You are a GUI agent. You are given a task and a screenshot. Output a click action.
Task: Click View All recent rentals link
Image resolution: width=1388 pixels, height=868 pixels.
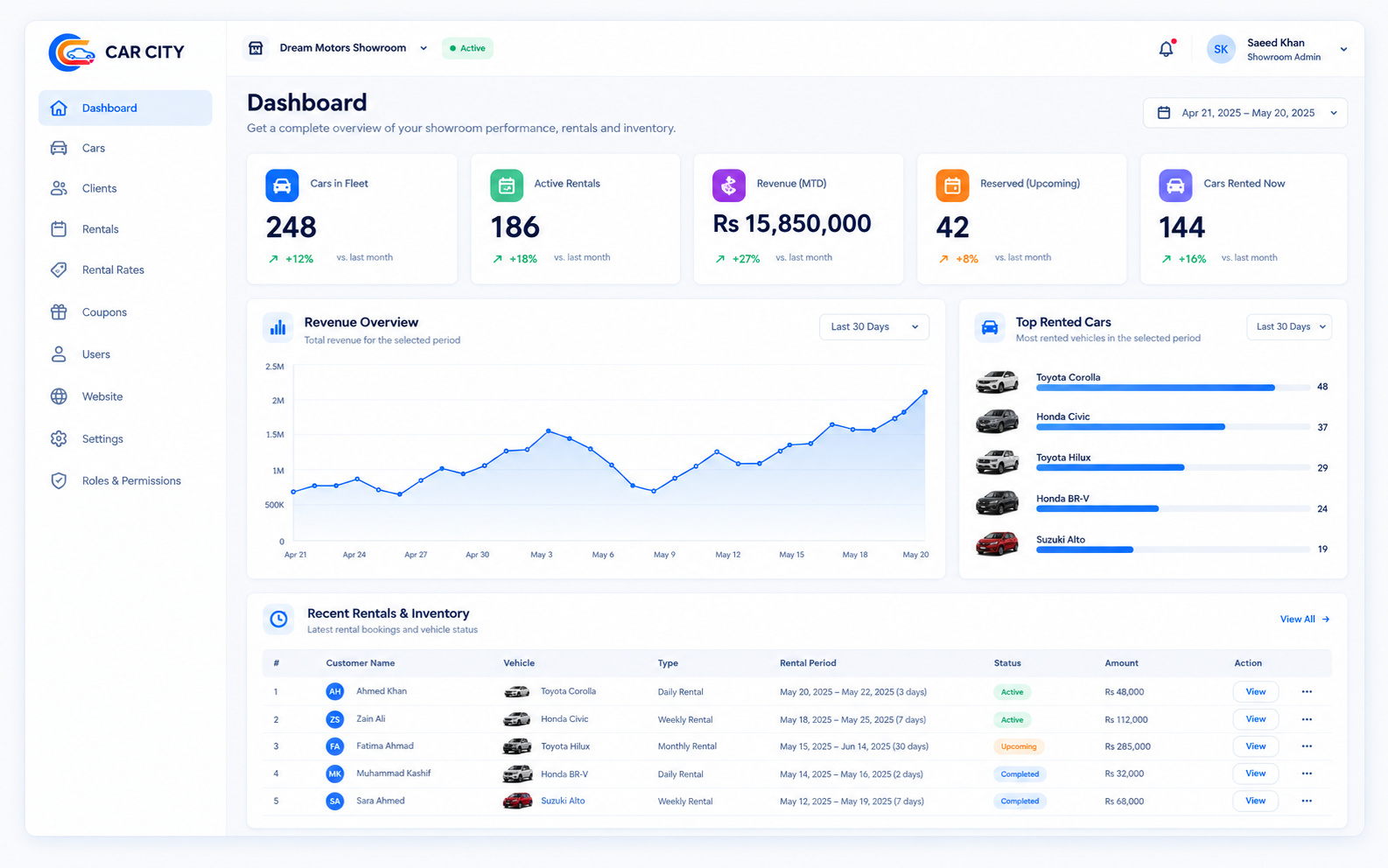tap(1305, 619)
